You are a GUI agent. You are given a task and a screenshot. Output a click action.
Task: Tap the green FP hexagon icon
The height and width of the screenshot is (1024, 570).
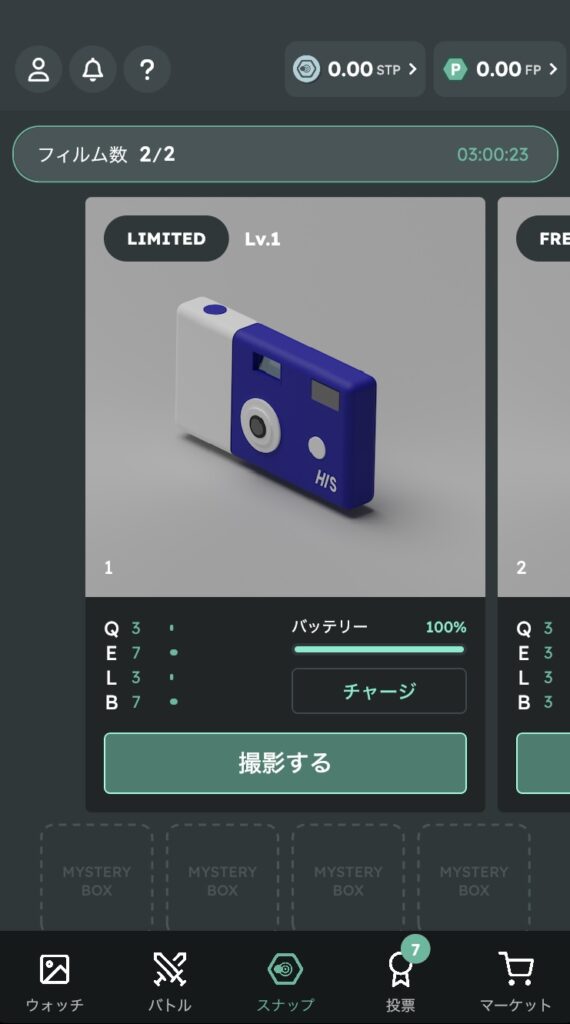click(455, 69)
